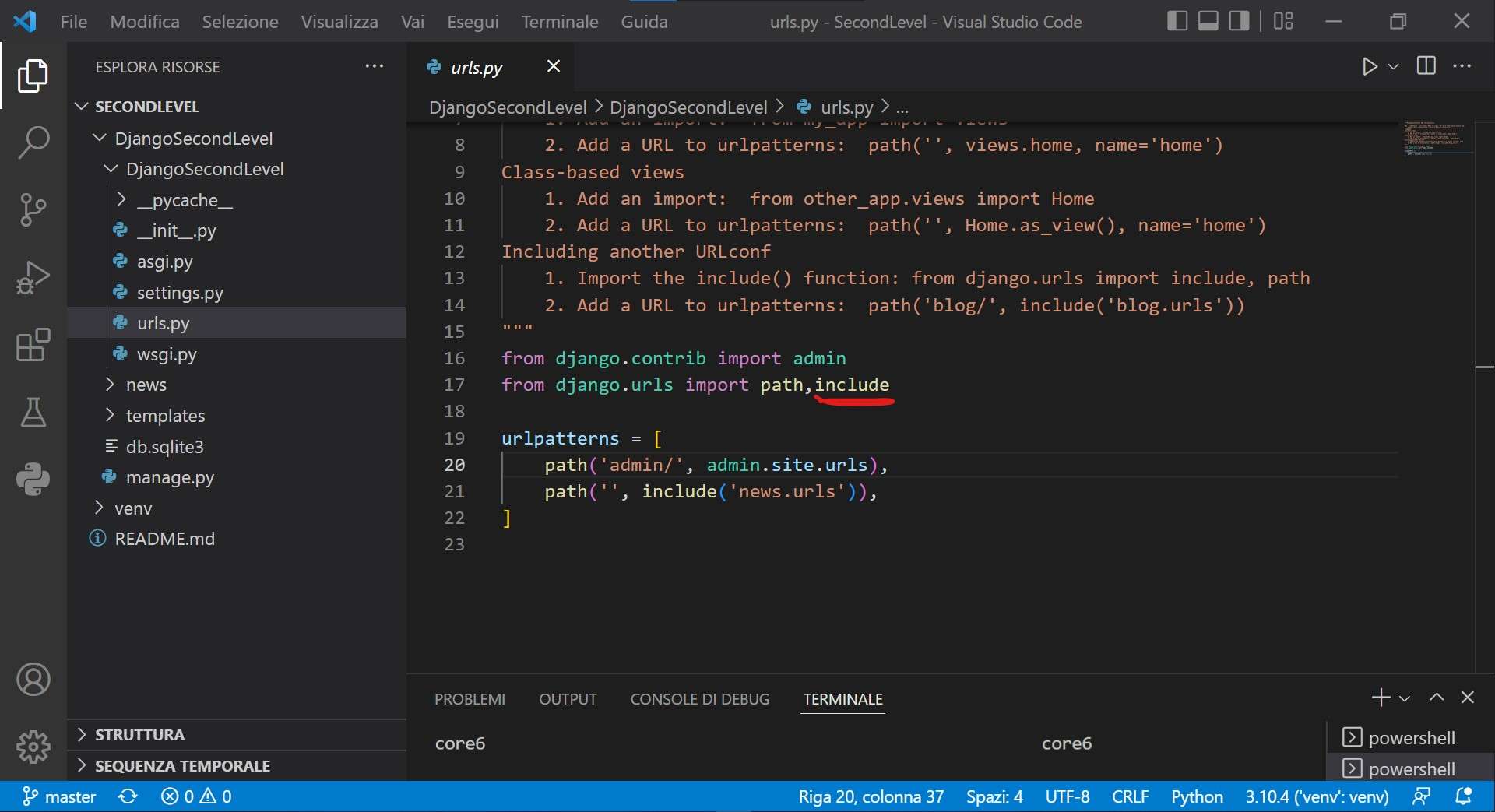Image resolution: width=1495 pixels, height=812 pixels.
Task: Open the Vai menu
Action: [413, 21]
